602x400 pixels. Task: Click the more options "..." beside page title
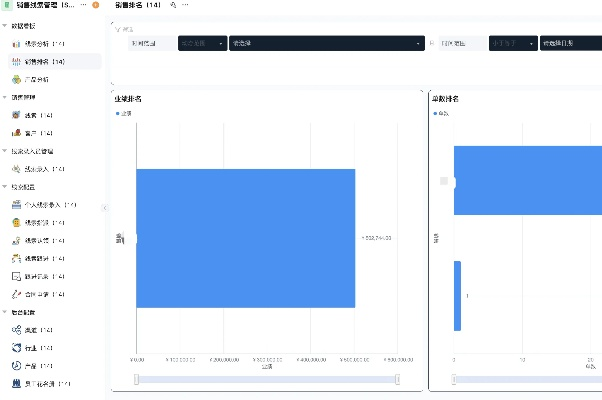click(x=186, y=6)
